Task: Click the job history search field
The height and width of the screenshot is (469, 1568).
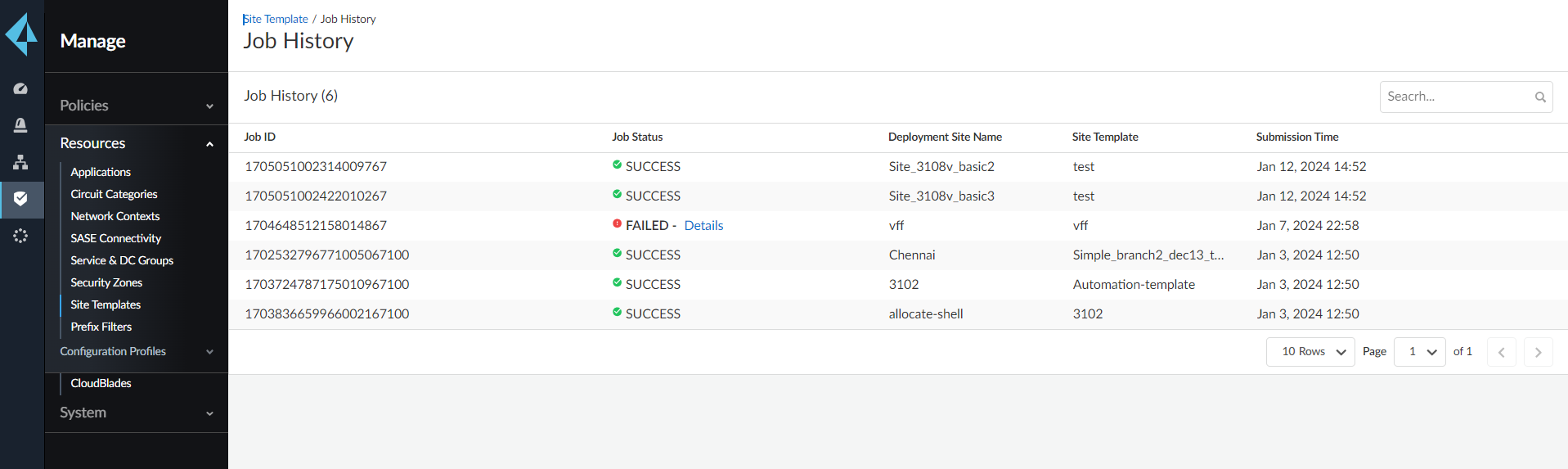Action: coord(1456,97)
